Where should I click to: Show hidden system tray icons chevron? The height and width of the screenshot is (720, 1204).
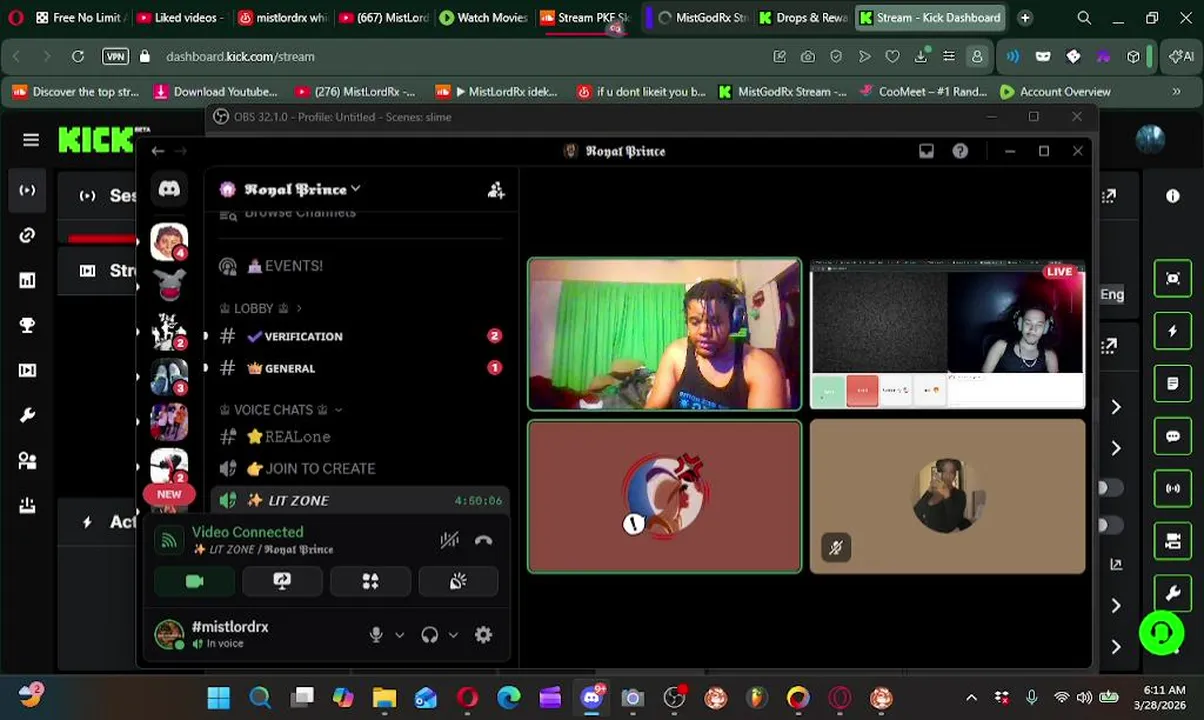coord(971,698)
